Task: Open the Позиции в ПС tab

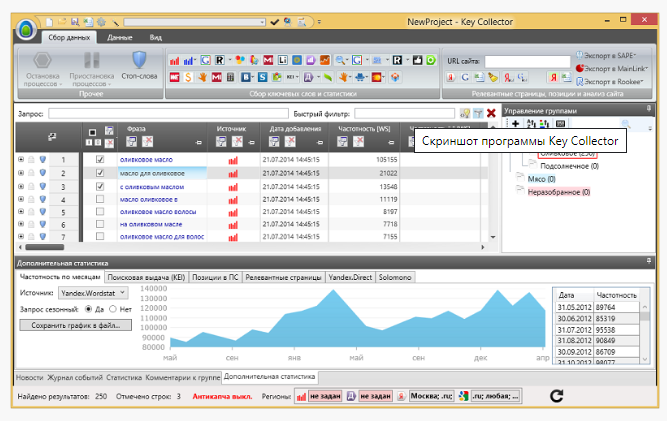Action: tap(215, 277)
